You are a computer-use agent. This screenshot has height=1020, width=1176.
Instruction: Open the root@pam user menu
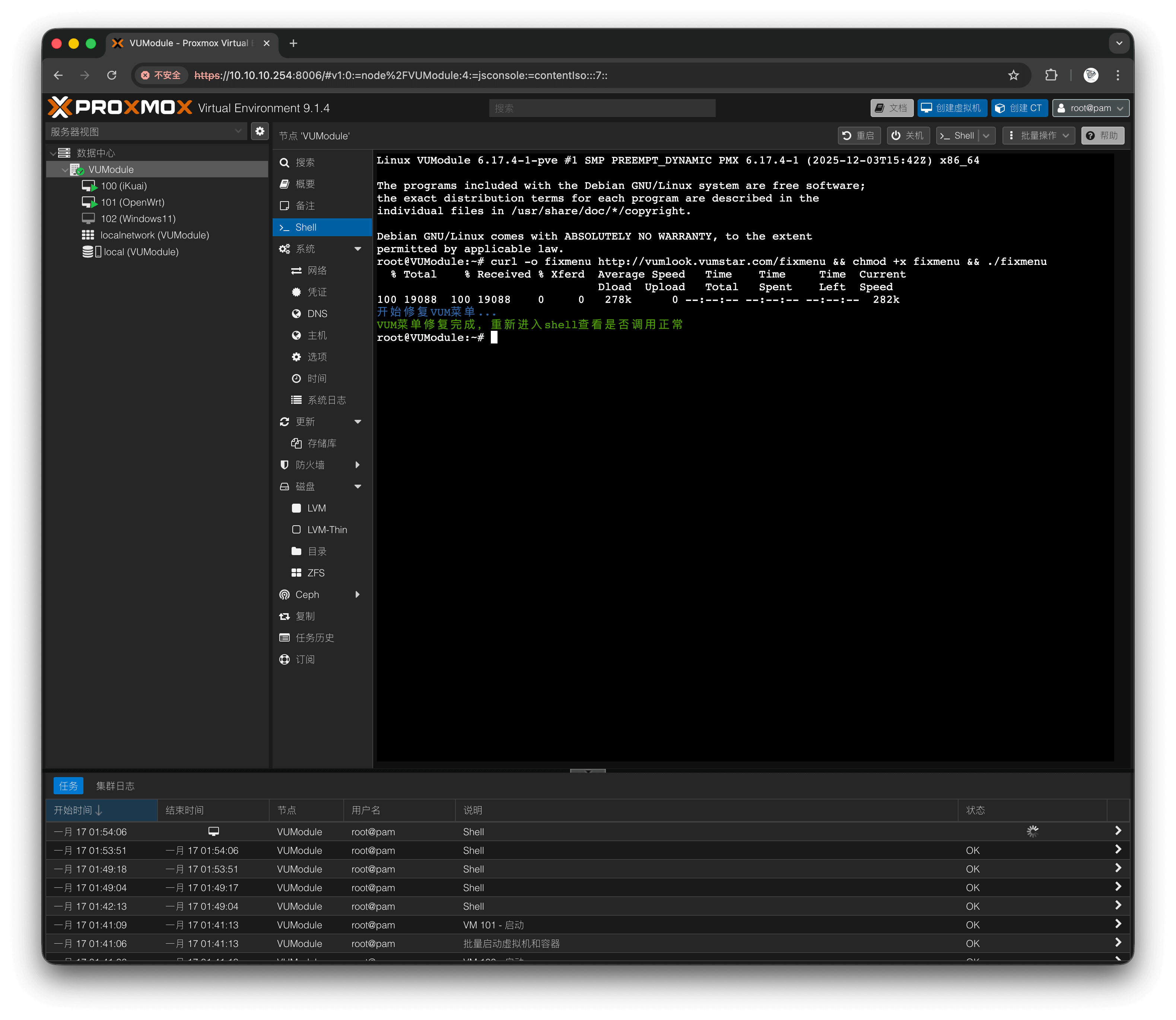(x=1090, y=108)
